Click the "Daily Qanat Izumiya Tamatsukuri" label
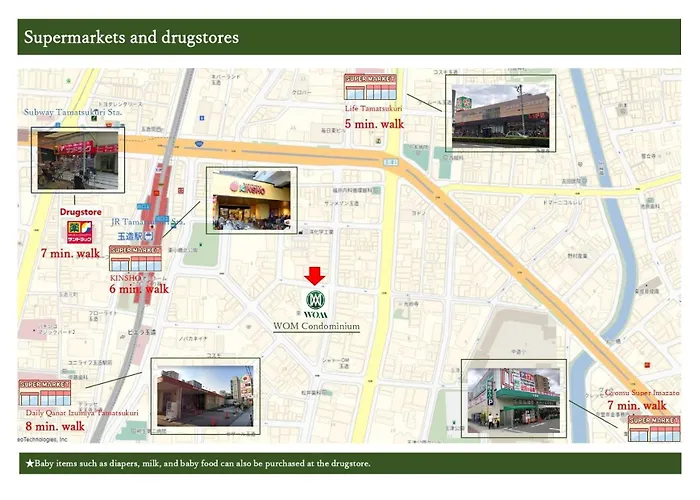The height and width of the screenshot is (500, 700). coord(82,413)
